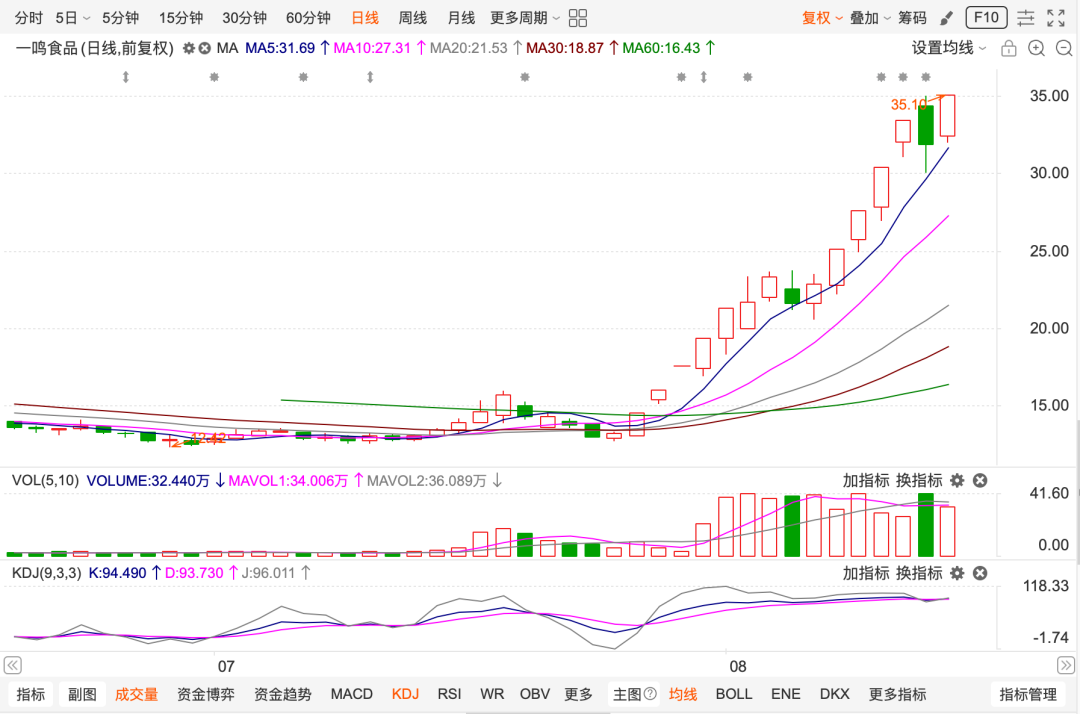The image size is (1080, 714).
Task: Enter fullscreen chart mode
Action: pyautogui.click(x=1056, y=18)
